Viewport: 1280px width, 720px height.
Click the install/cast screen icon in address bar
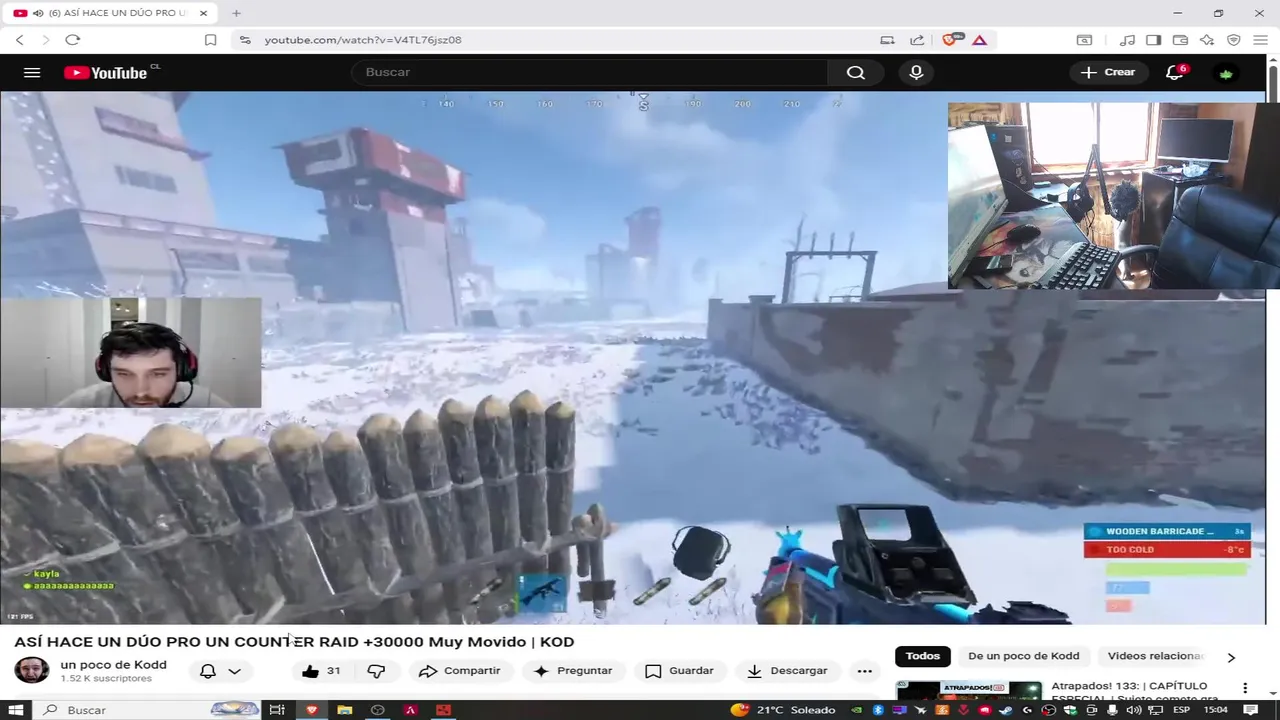click(887, 40)
